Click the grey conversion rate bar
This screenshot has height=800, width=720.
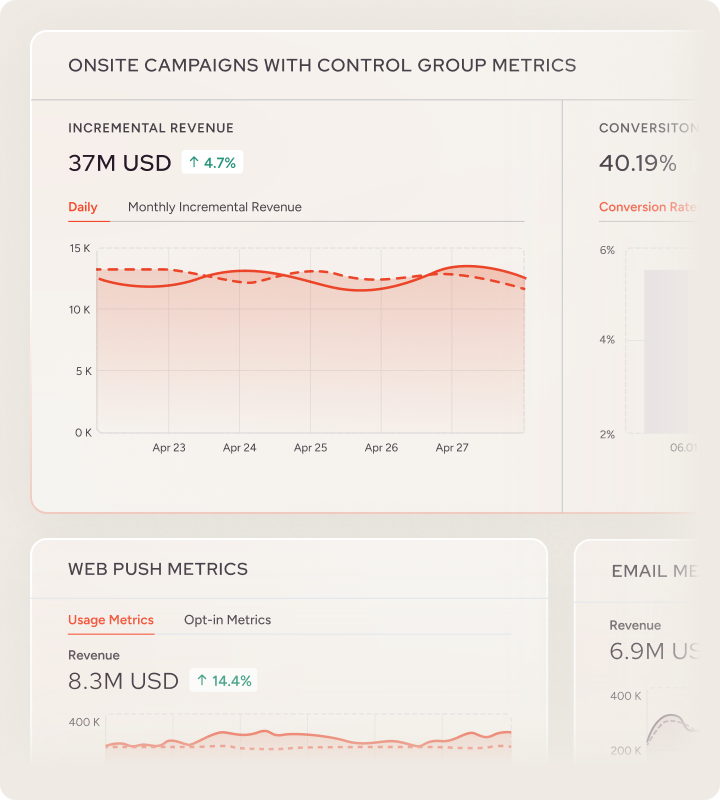pos(668,350)
